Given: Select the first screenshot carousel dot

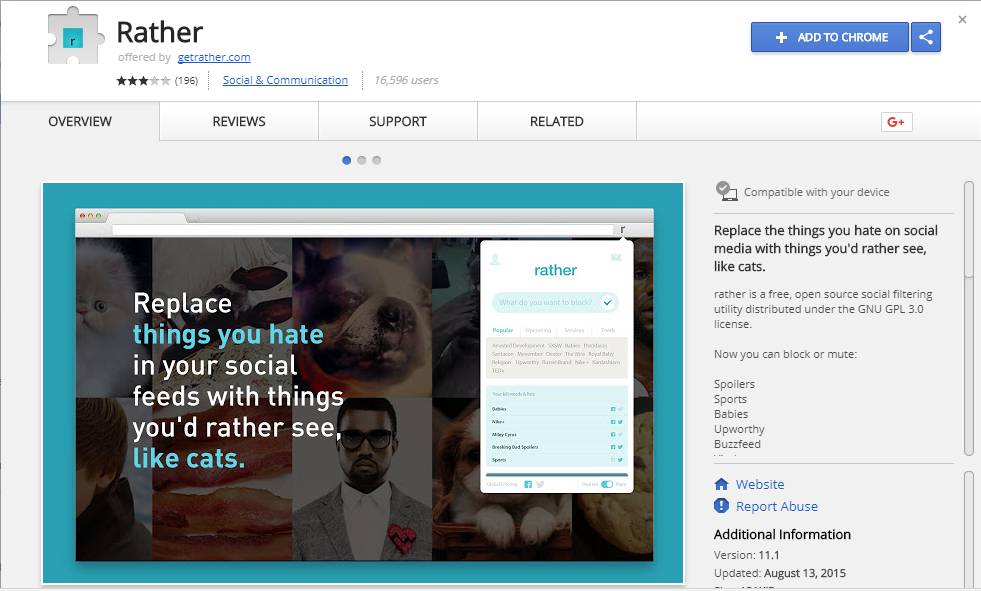Looking at the screenshot, I should (347, 161).
